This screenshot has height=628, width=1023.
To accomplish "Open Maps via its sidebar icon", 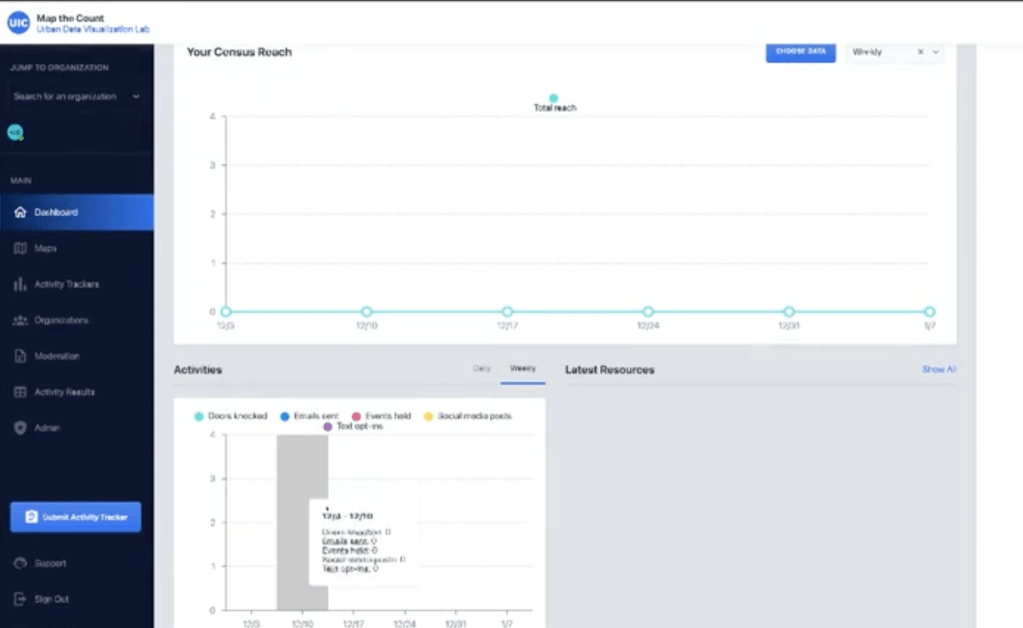I will 20,248.
